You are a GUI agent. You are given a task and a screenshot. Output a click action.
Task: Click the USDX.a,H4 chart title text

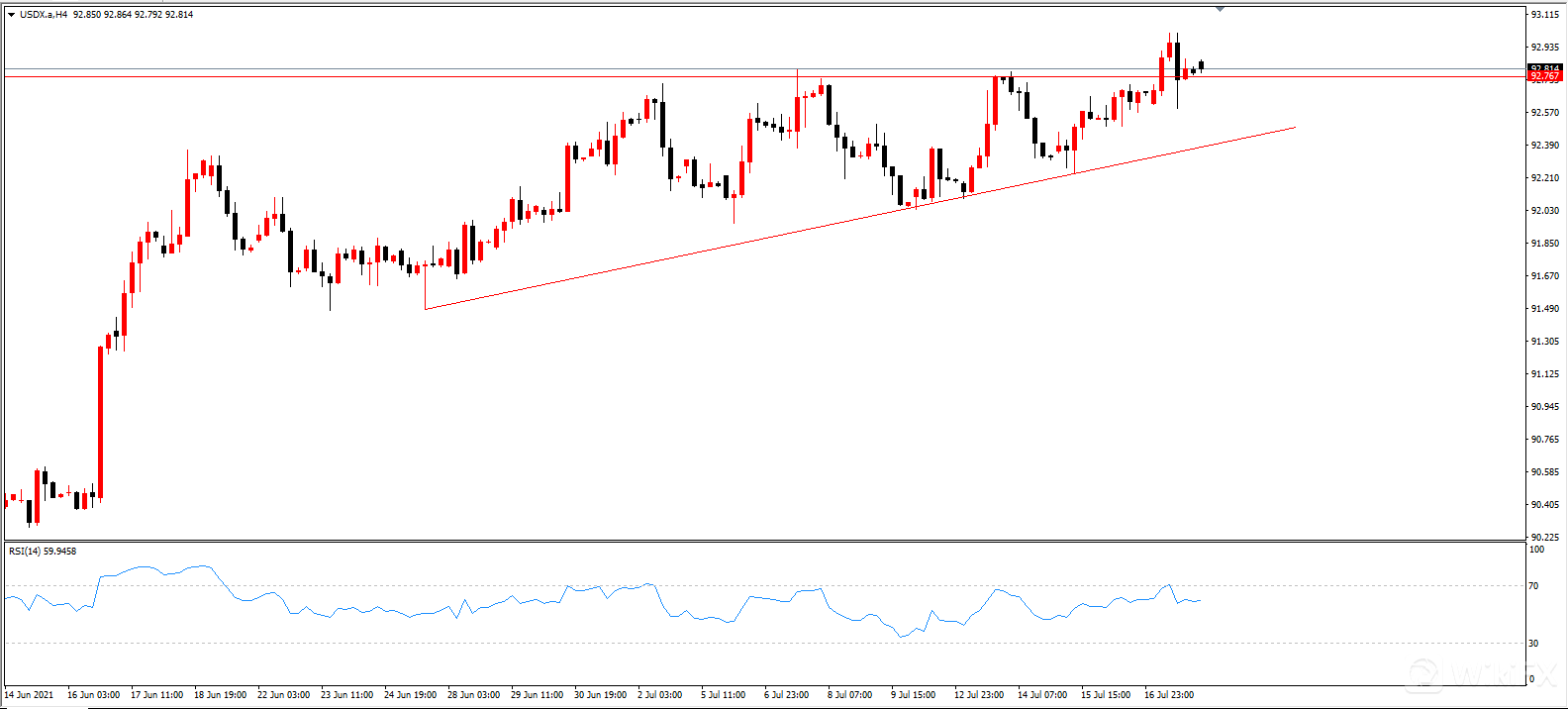[x=44, y=15]
